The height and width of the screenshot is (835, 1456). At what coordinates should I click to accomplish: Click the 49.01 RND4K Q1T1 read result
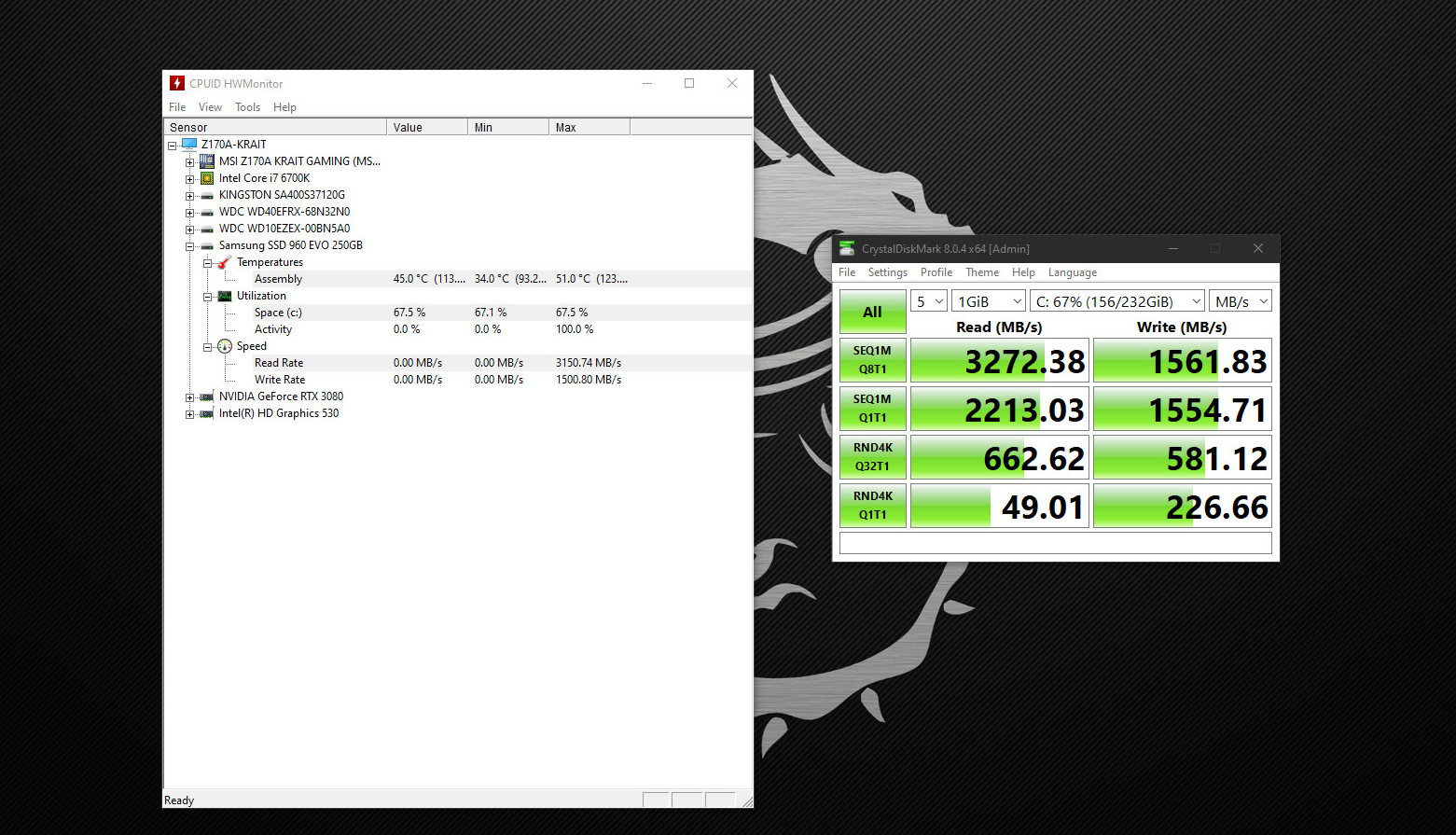[1000, 507]
